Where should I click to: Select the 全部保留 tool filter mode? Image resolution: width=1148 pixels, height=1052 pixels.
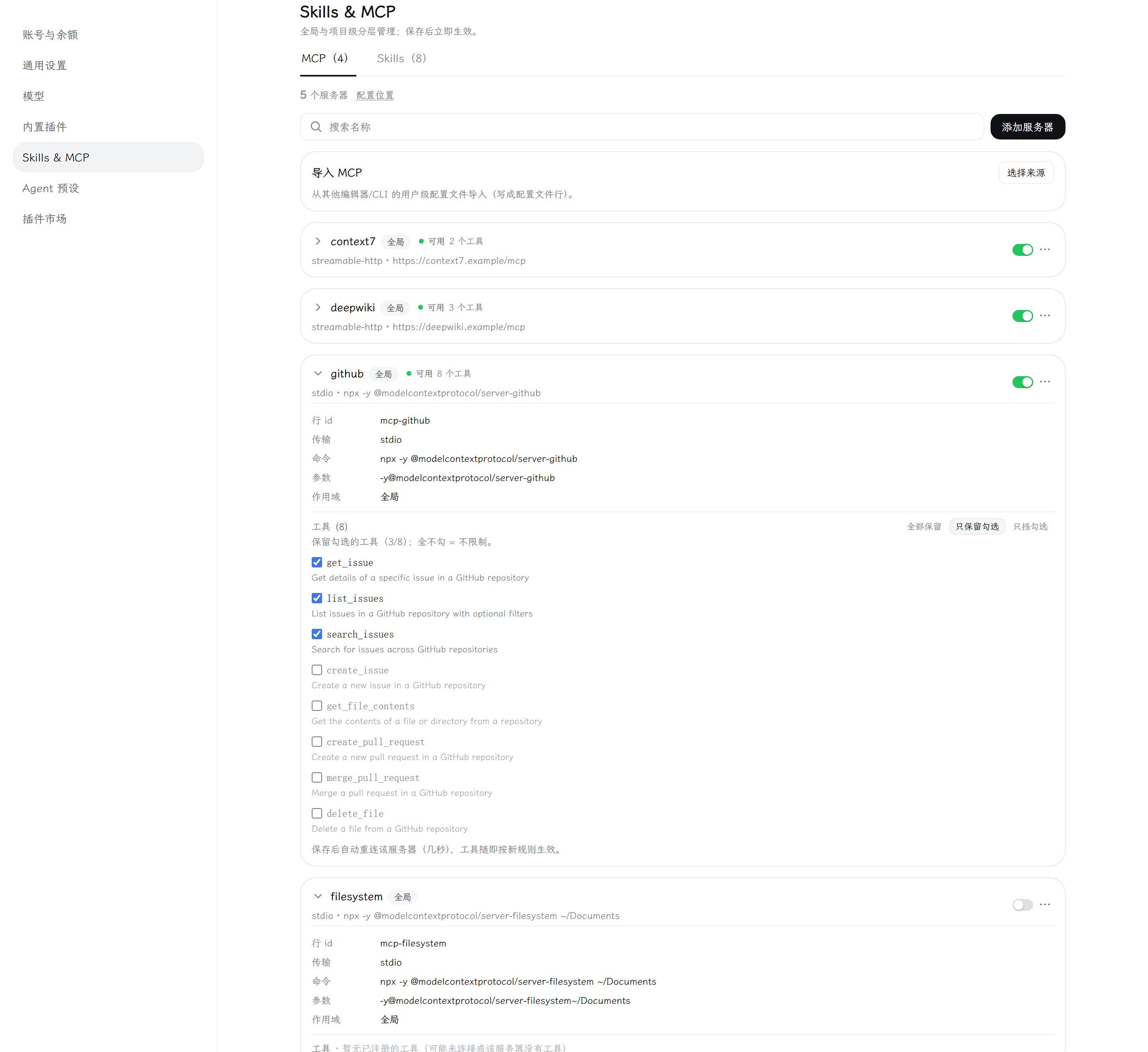click(924, 526)
